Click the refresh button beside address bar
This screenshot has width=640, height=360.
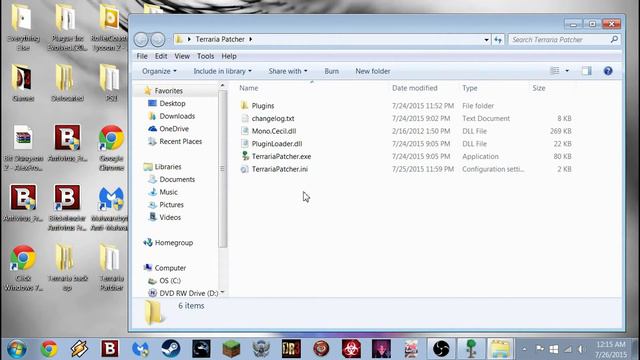pos(498,40)
